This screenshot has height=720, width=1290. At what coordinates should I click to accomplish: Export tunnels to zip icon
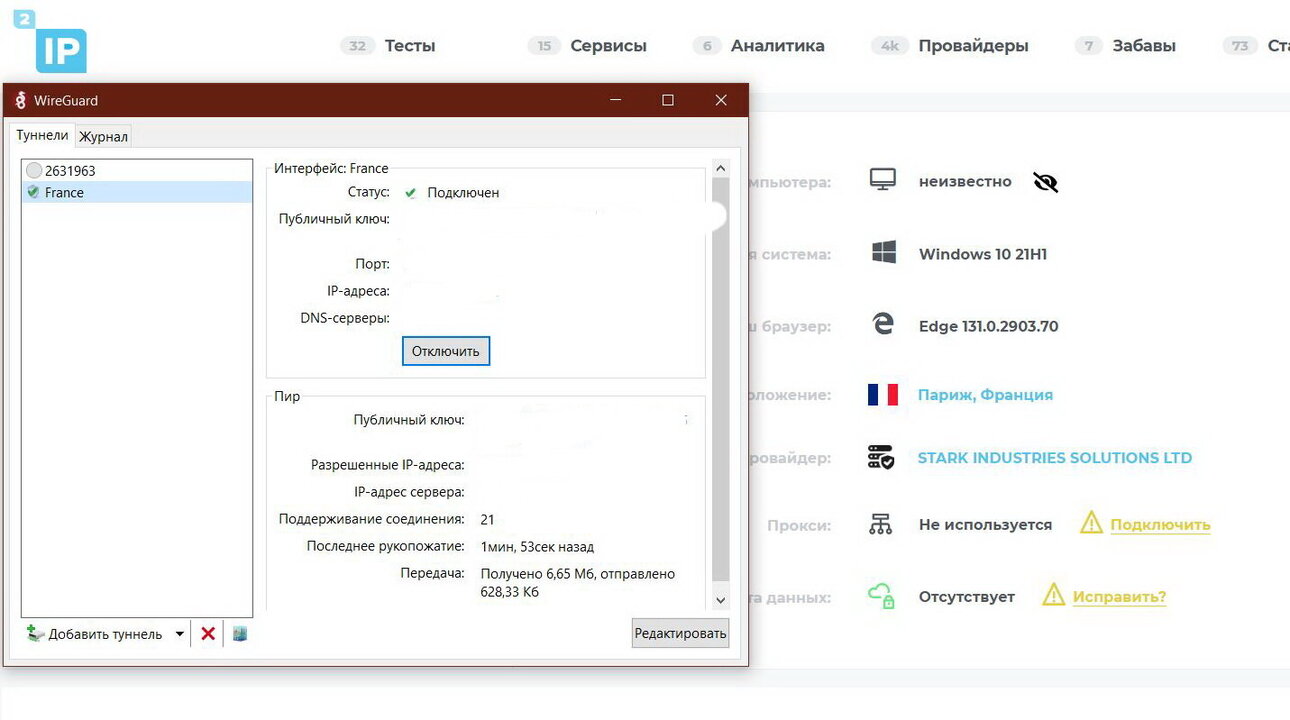coord(240,633)
